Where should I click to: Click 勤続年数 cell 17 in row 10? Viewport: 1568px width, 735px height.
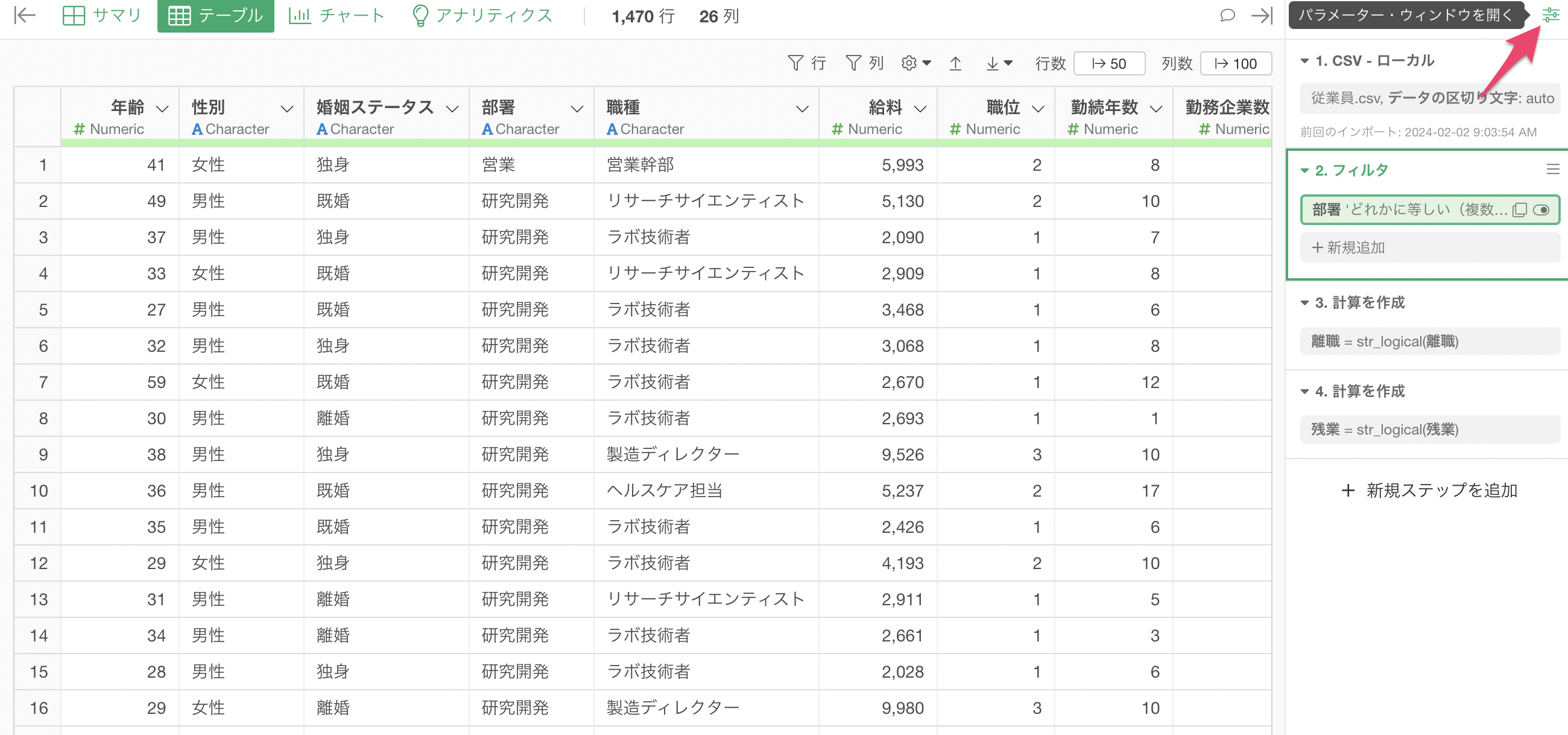[1114, 490]
